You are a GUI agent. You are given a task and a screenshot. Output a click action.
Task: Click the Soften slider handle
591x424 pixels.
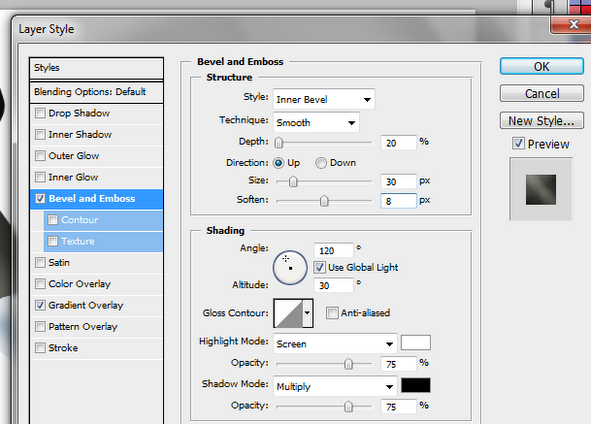point(324,201)
